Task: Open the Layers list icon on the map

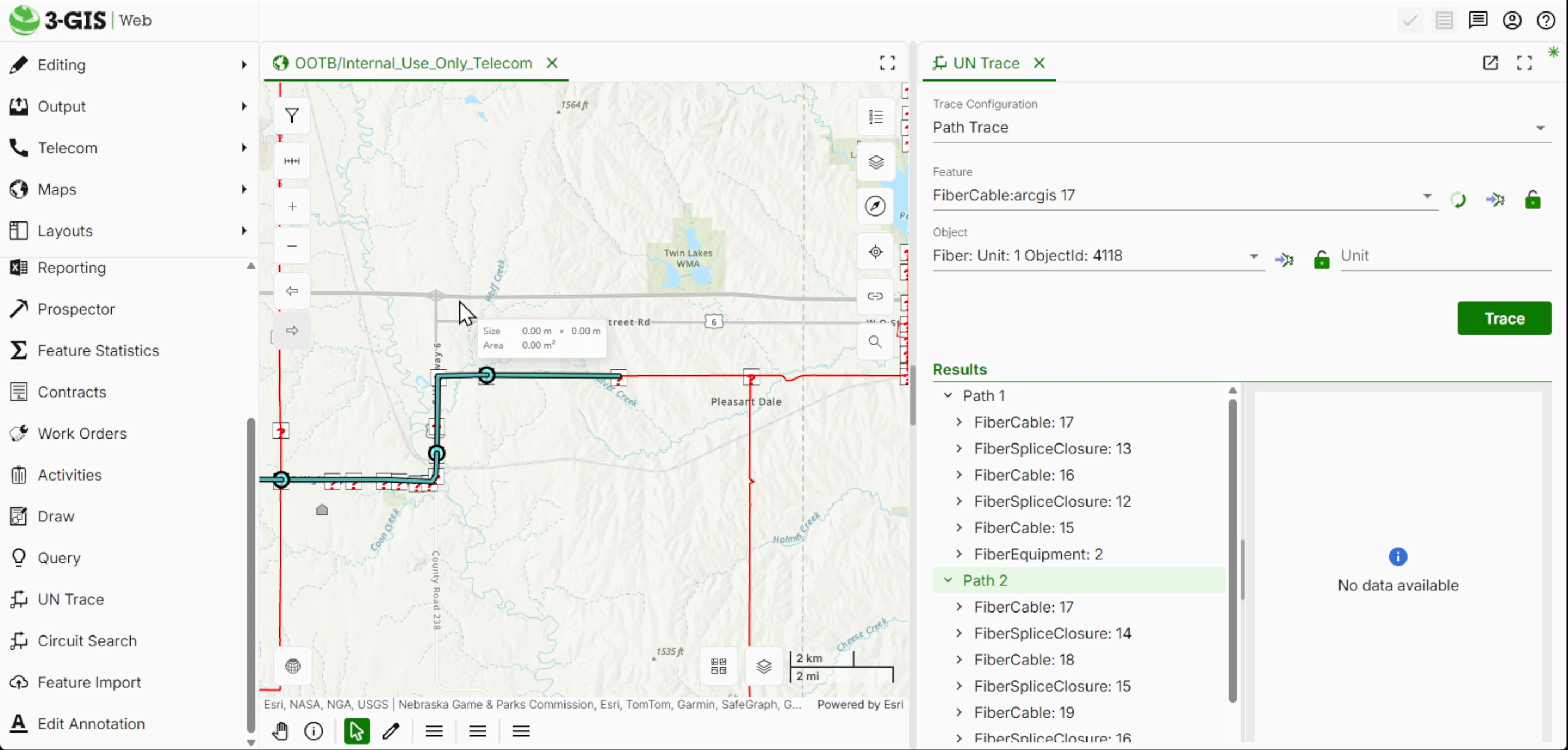Action: 875,163
